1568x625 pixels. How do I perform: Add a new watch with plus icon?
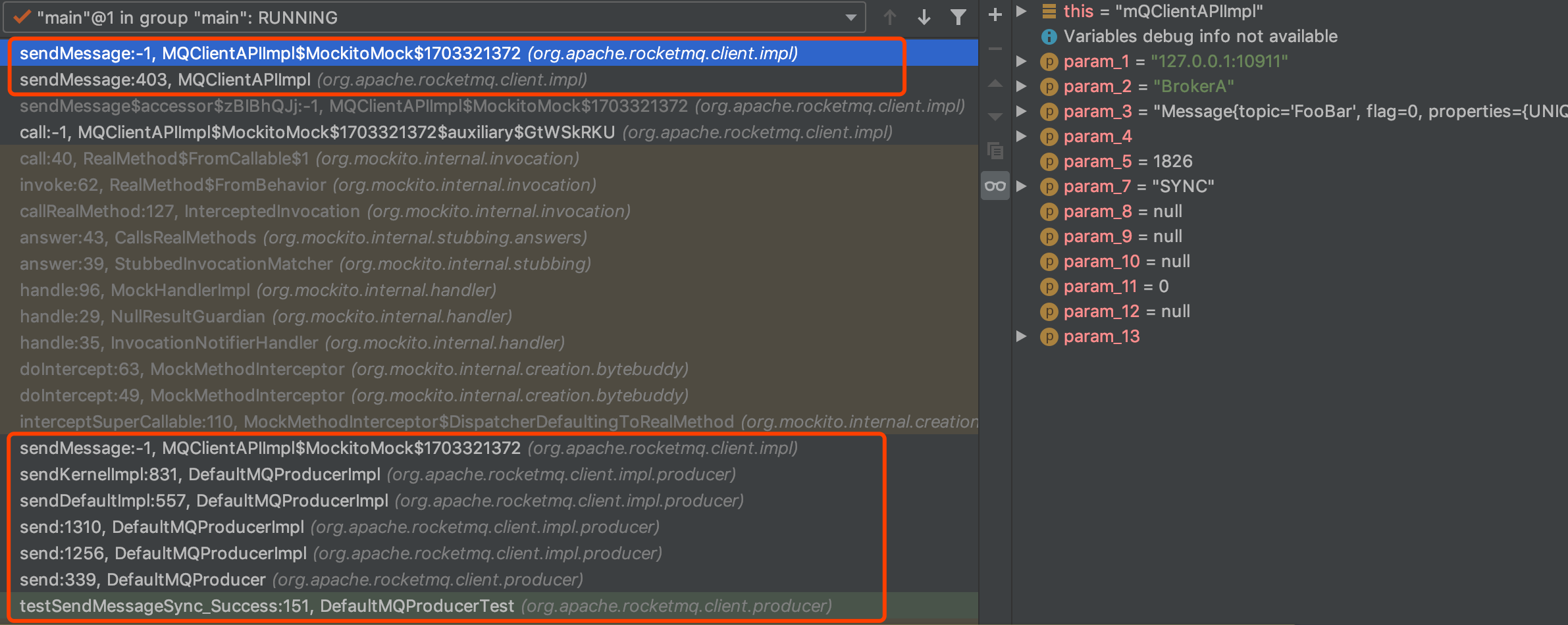click(x=995, y=14)
